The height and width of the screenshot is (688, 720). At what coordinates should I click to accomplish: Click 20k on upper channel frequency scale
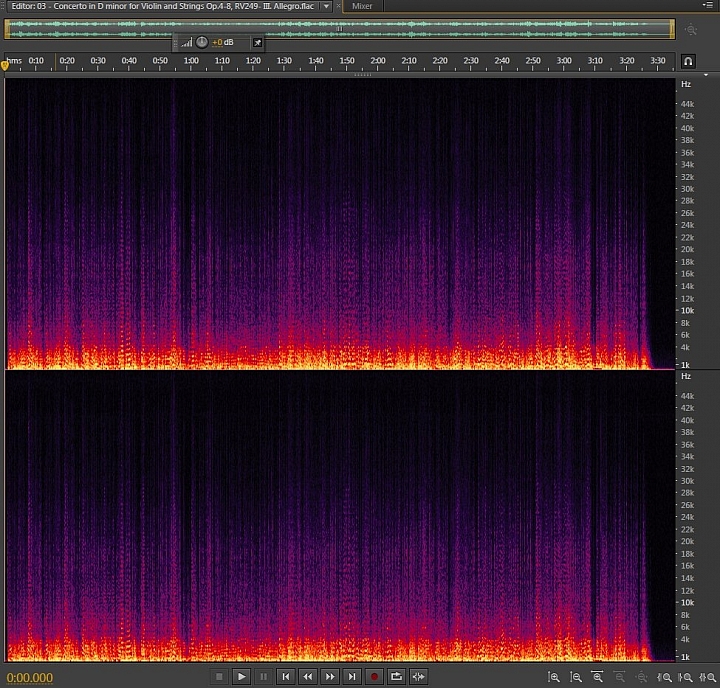click(x=687, y=249)
